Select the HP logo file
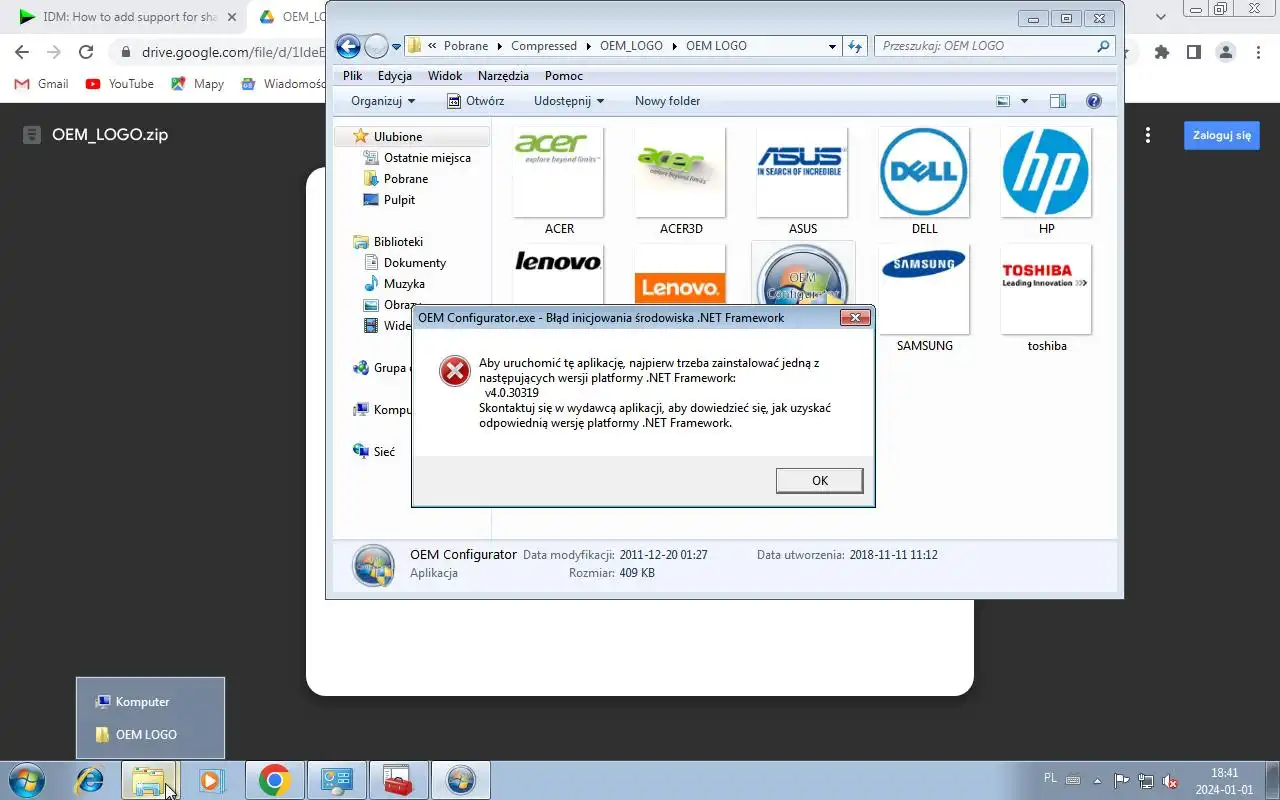Screen dimensions: 1280x800 [1047, 181]
